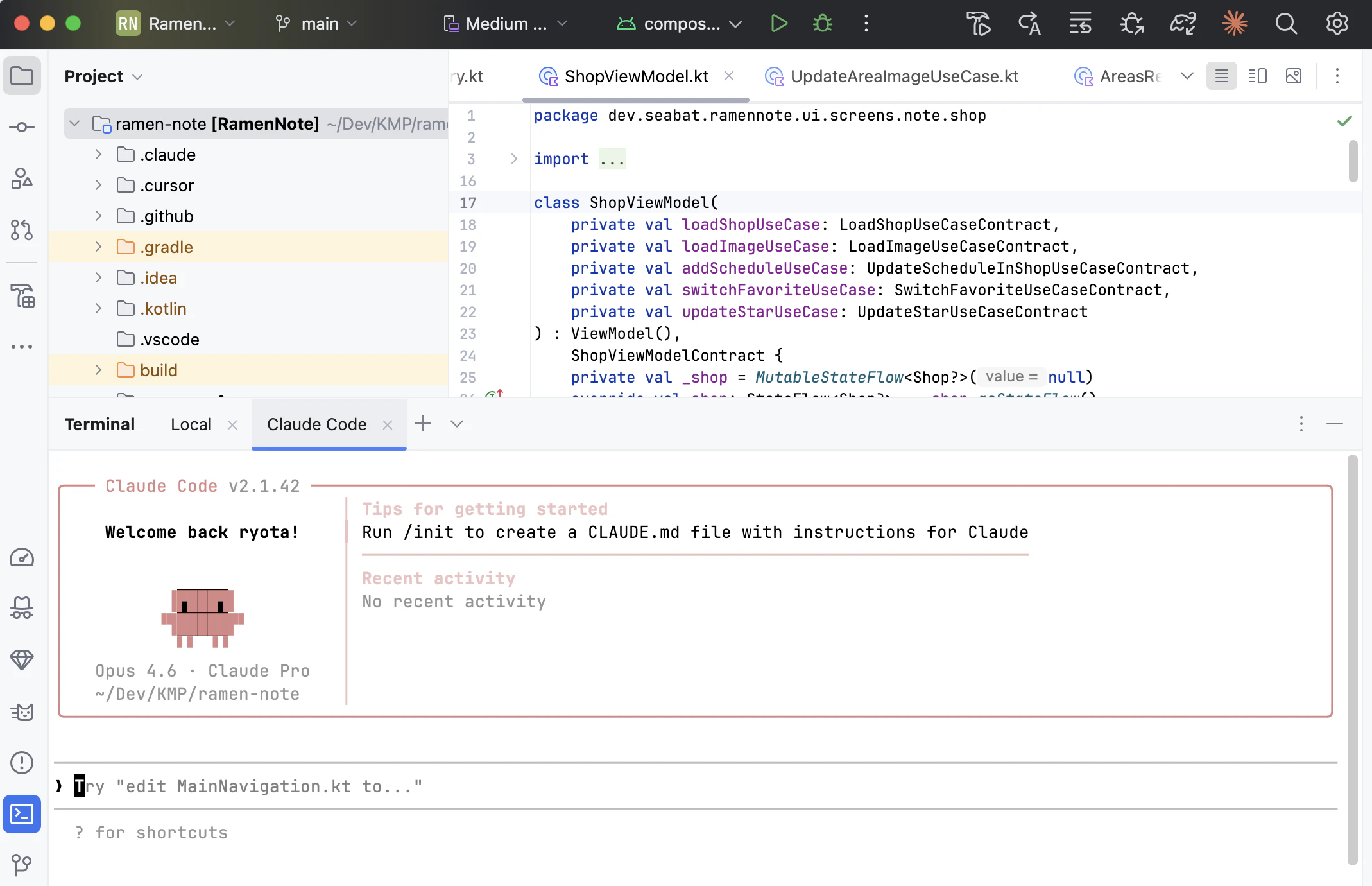Open the main branch dropdown

coord(316,24)
